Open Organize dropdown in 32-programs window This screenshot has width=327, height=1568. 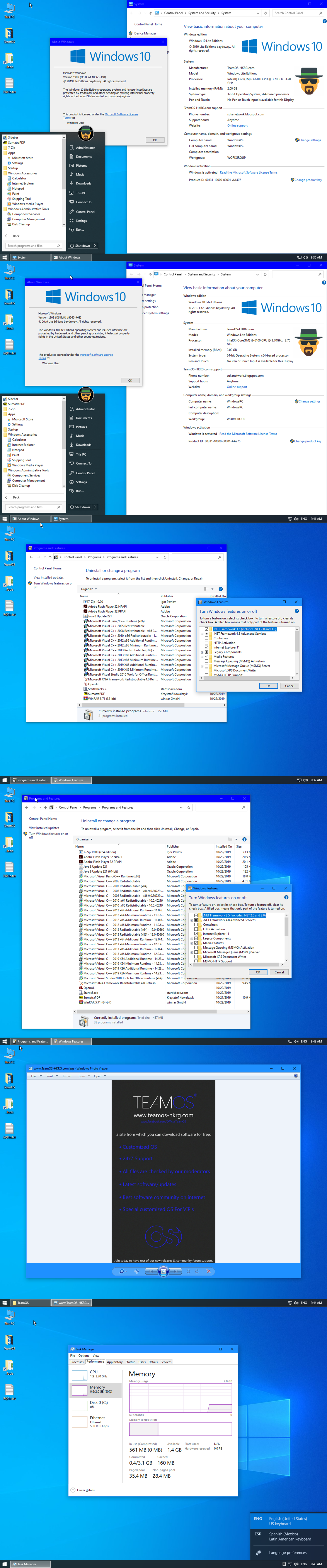click(84, 839)
